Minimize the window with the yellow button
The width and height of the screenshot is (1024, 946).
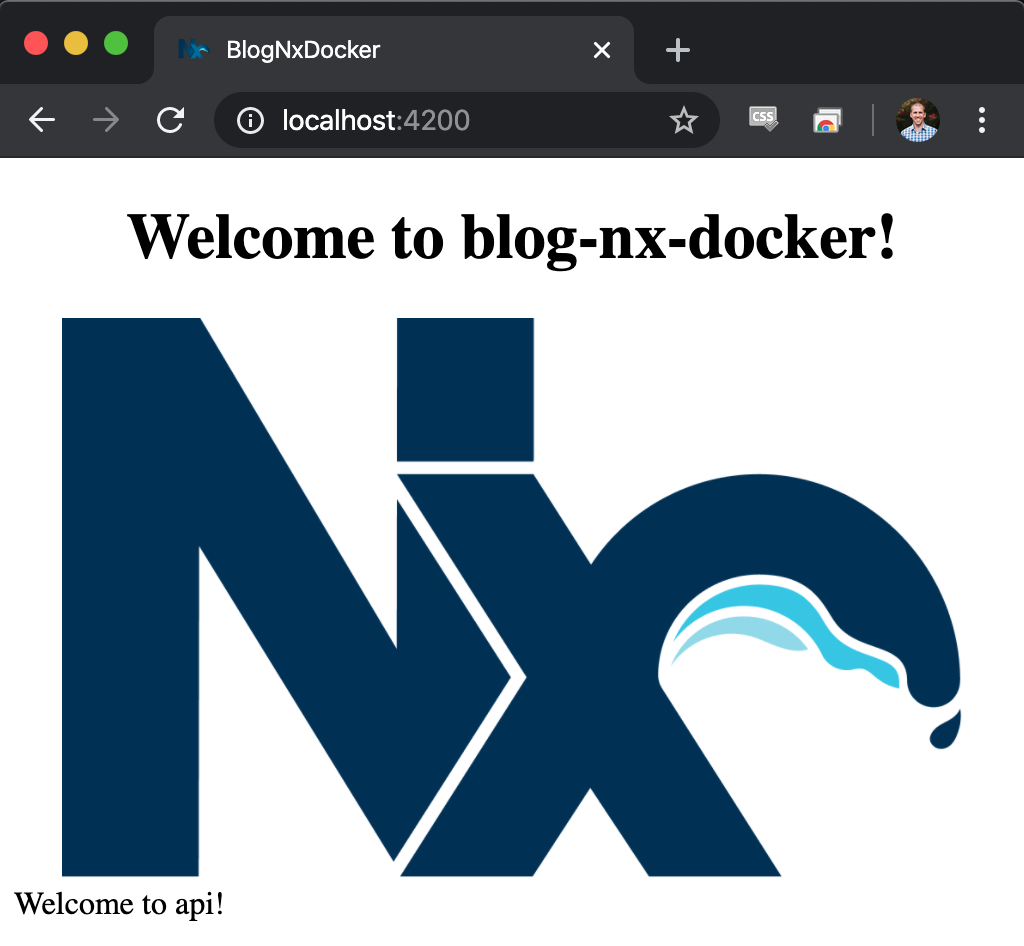pyautogui.click(x=76, y=44)
